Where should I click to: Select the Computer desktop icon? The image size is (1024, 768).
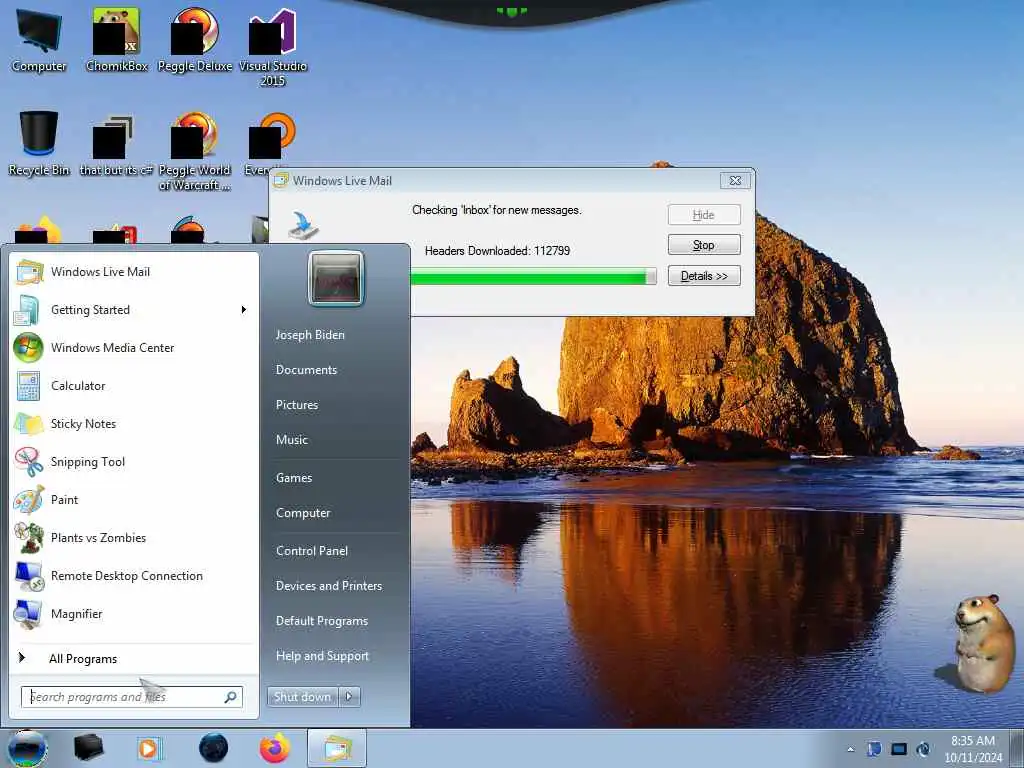39,40
